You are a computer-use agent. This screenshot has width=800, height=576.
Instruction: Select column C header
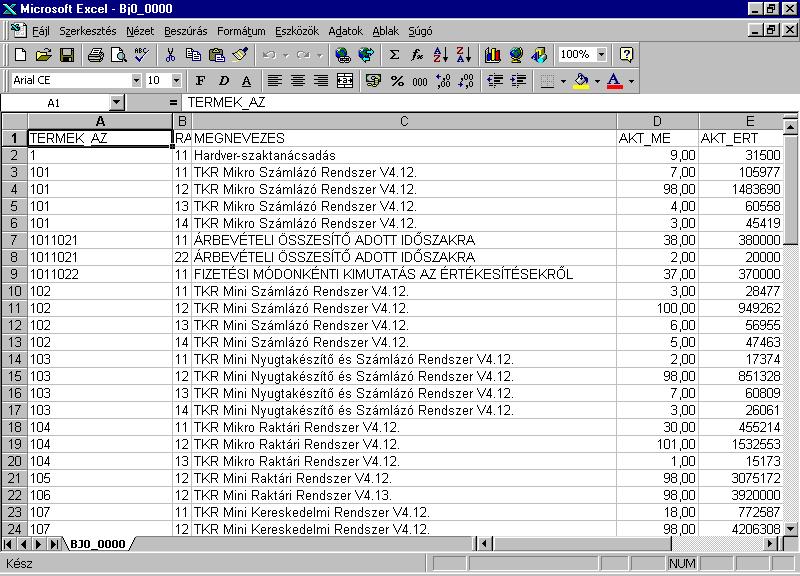(x=404, y=121)
